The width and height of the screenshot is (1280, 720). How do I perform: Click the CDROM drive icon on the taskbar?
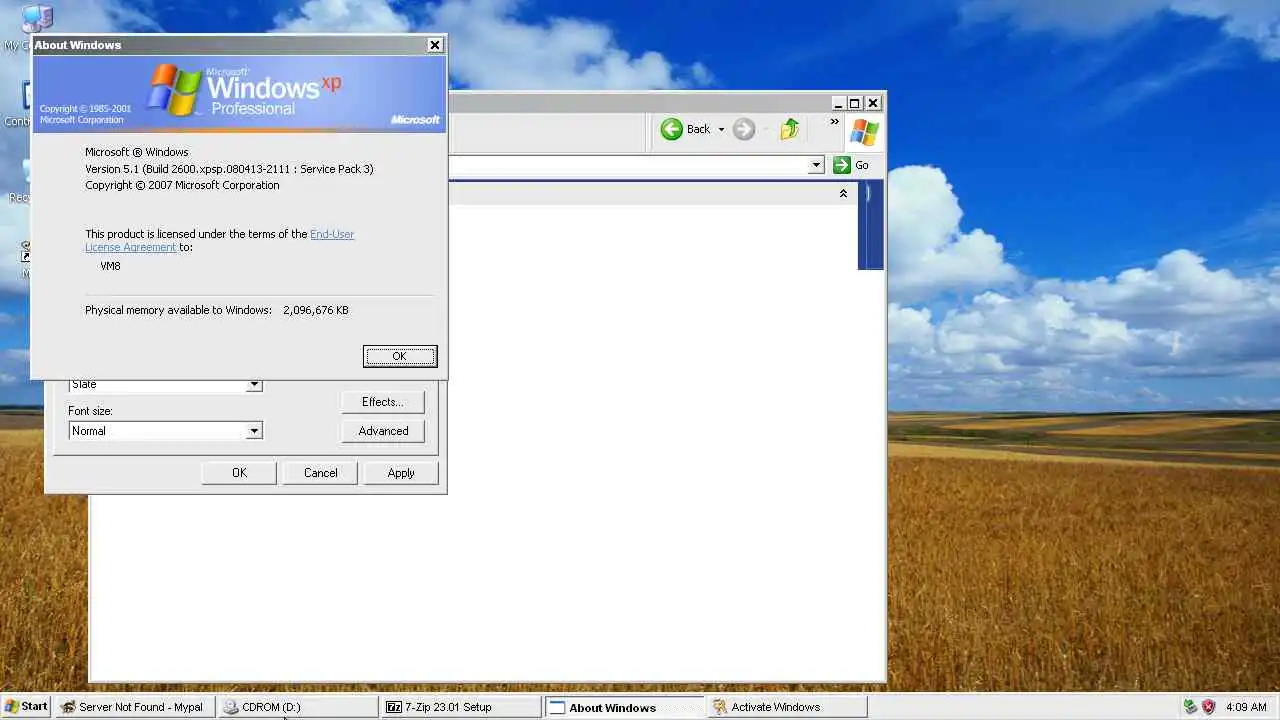(231, 707)
